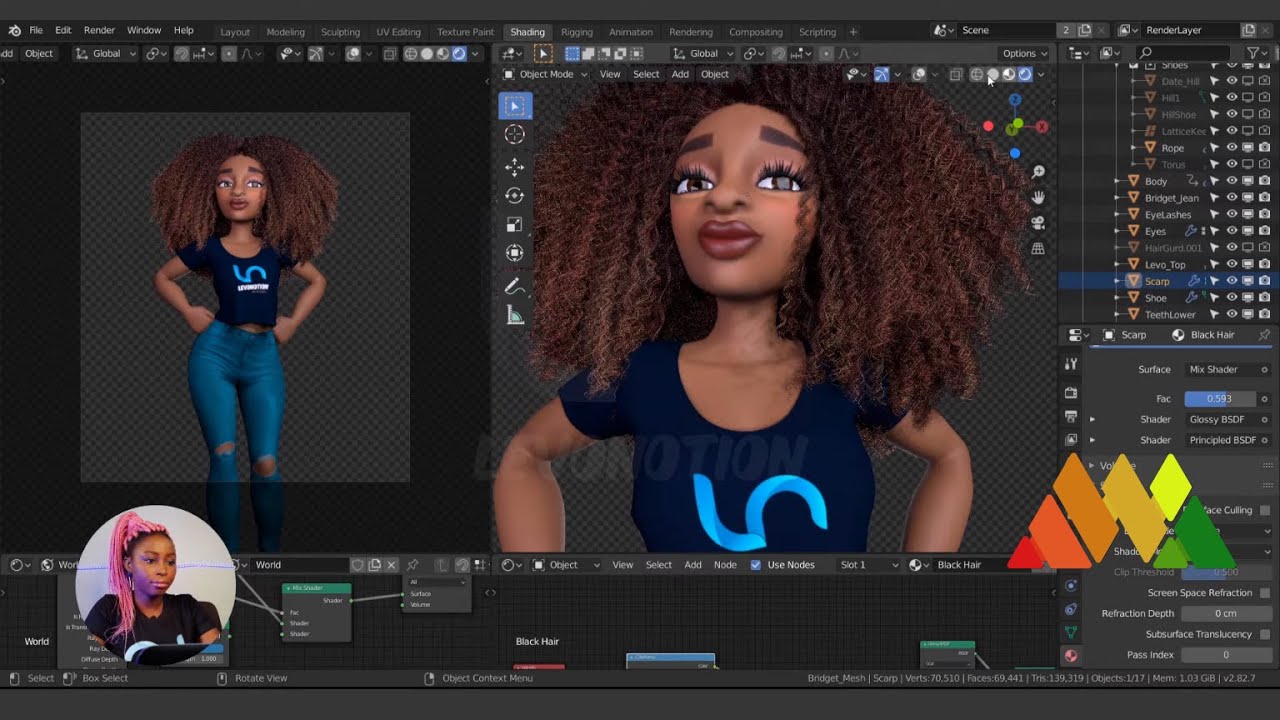Switch to the Compositing workspace tab
1280x720 pixels.
pyautogui.click(x=756, y=32)
